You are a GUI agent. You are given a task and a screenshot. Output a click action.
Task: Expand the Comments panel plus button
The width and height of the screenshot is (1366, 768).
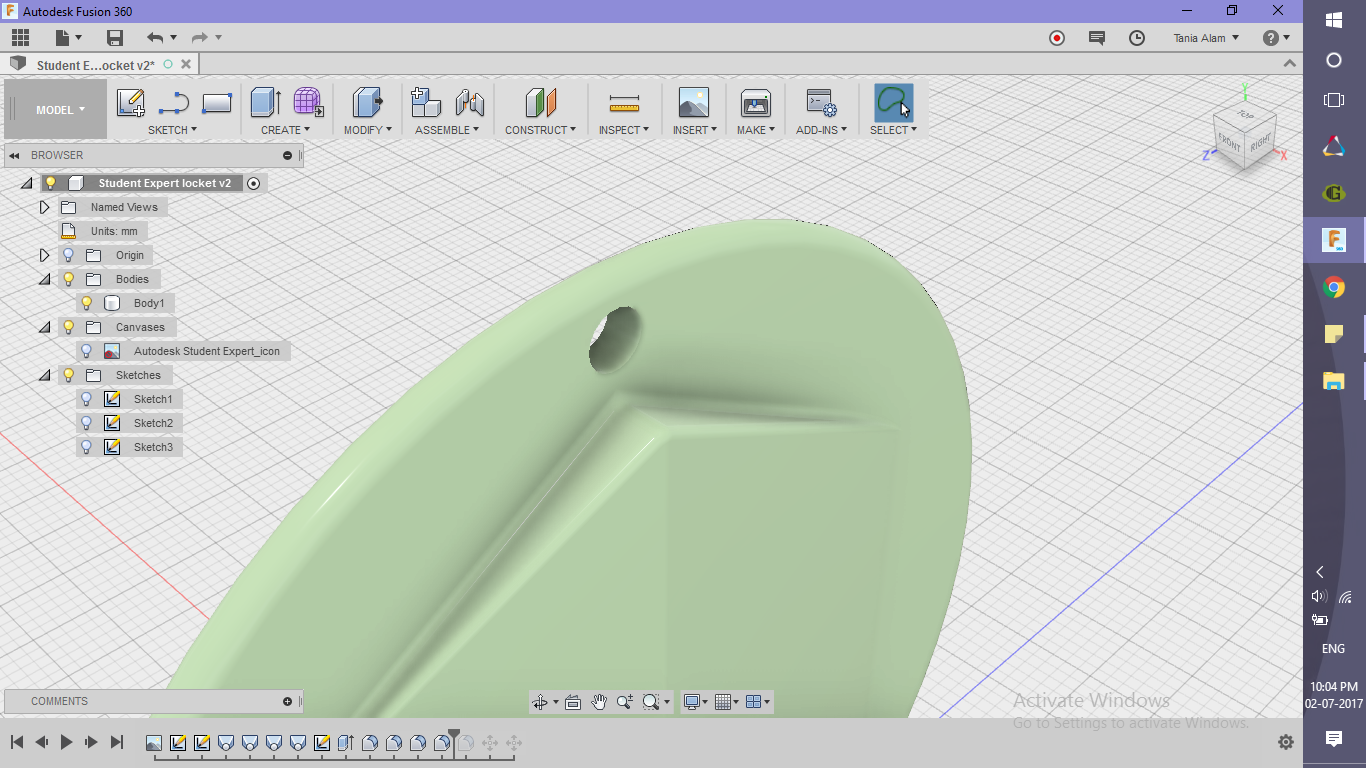click(x=287, y=701)
